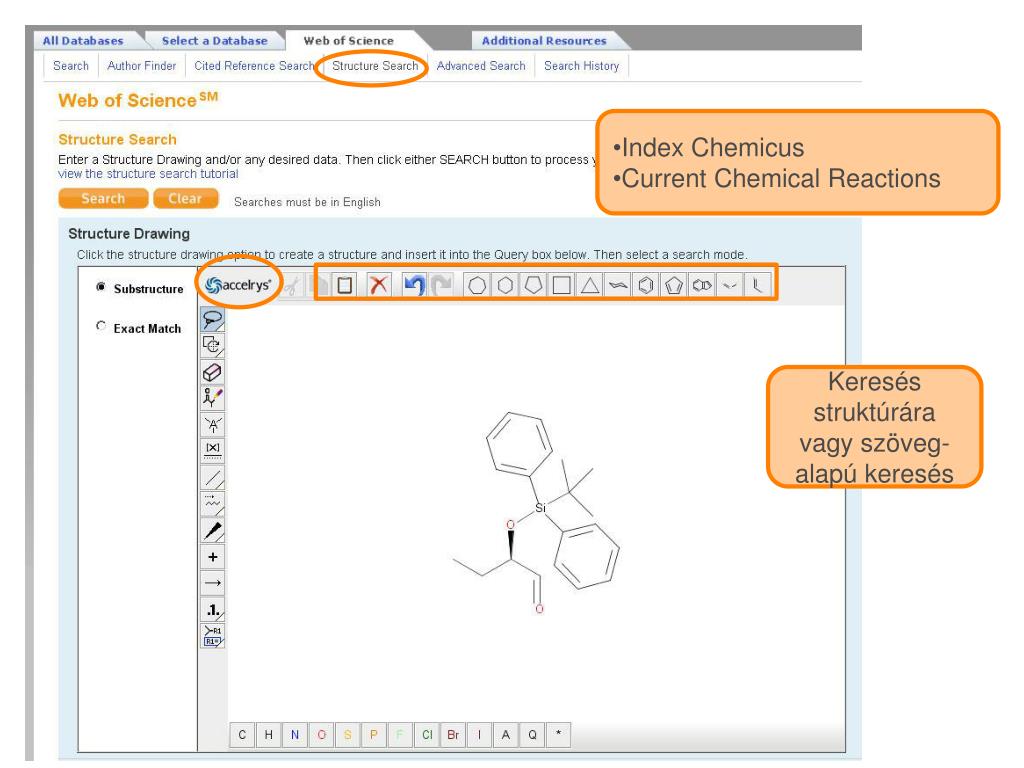
Task: Select the bracket [X] tool
Action: click(x=212, y=450)
